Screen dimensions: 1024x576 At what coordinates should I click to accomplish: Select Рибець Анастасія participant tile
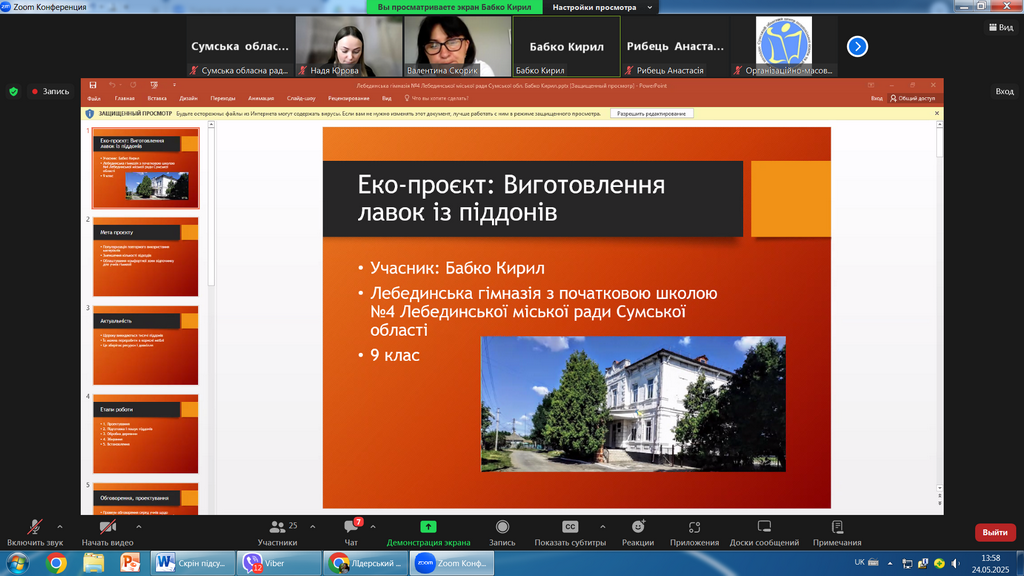click(675, 46)
